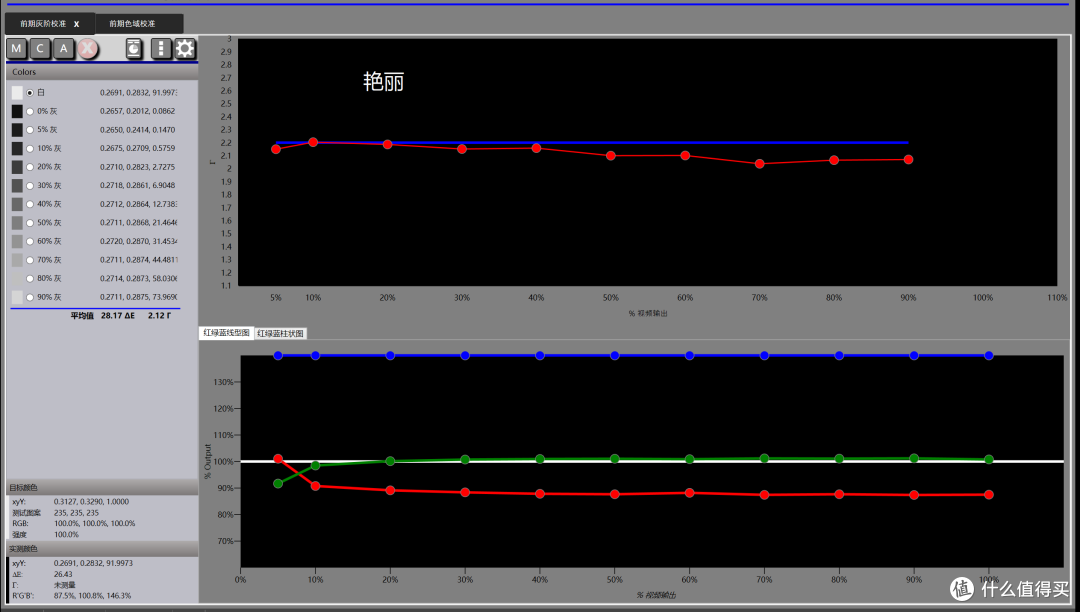
Task: Click the 实测颜色 section header
Action: click(102, 549)
